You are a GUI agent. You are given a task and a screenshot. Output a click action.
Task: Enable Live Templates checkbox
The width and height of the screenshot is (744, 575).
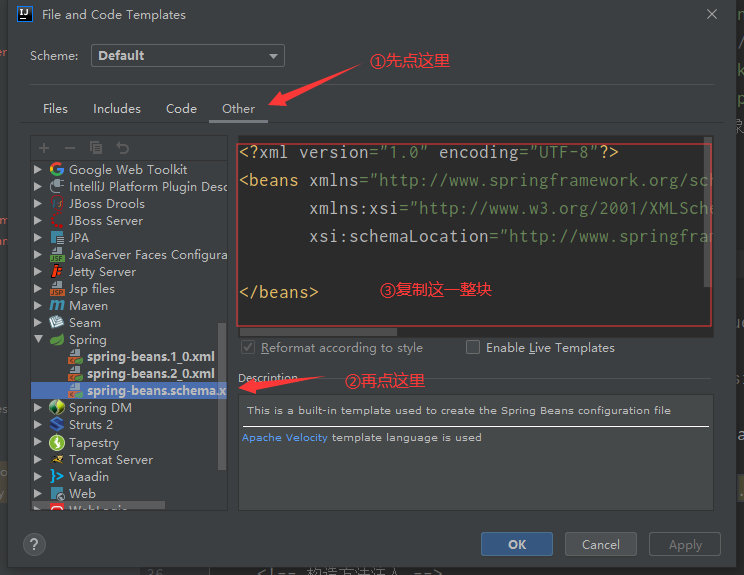click(x=473, y=347)
